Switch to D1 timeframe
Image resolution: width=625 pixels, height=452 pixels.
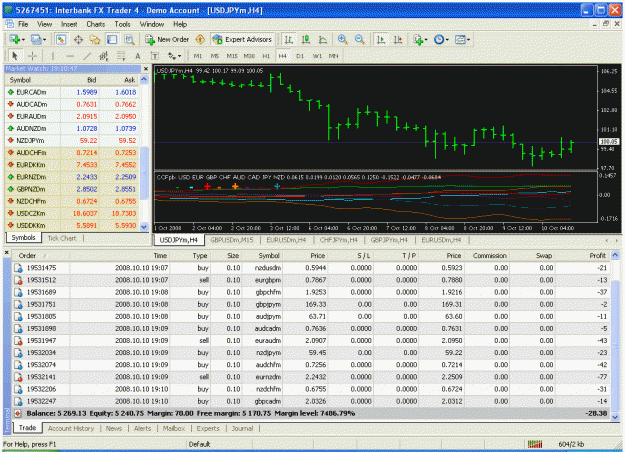pos(300,56)
